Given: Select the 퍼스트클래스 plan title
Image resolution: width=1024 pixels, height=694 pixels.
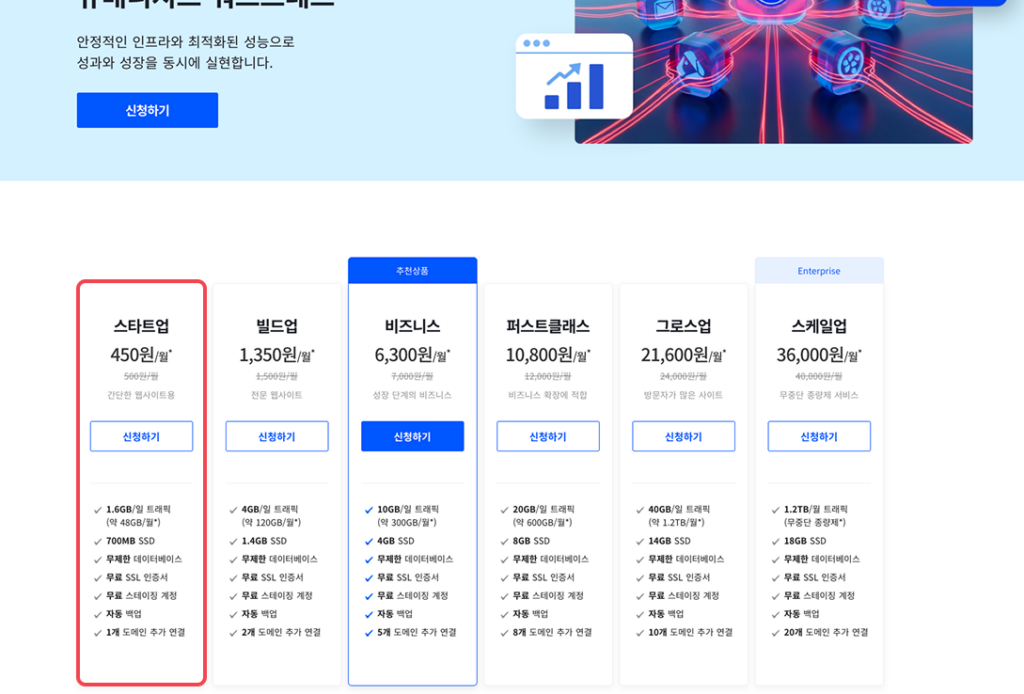Looking at the screenshot, I should coord(548,326).
